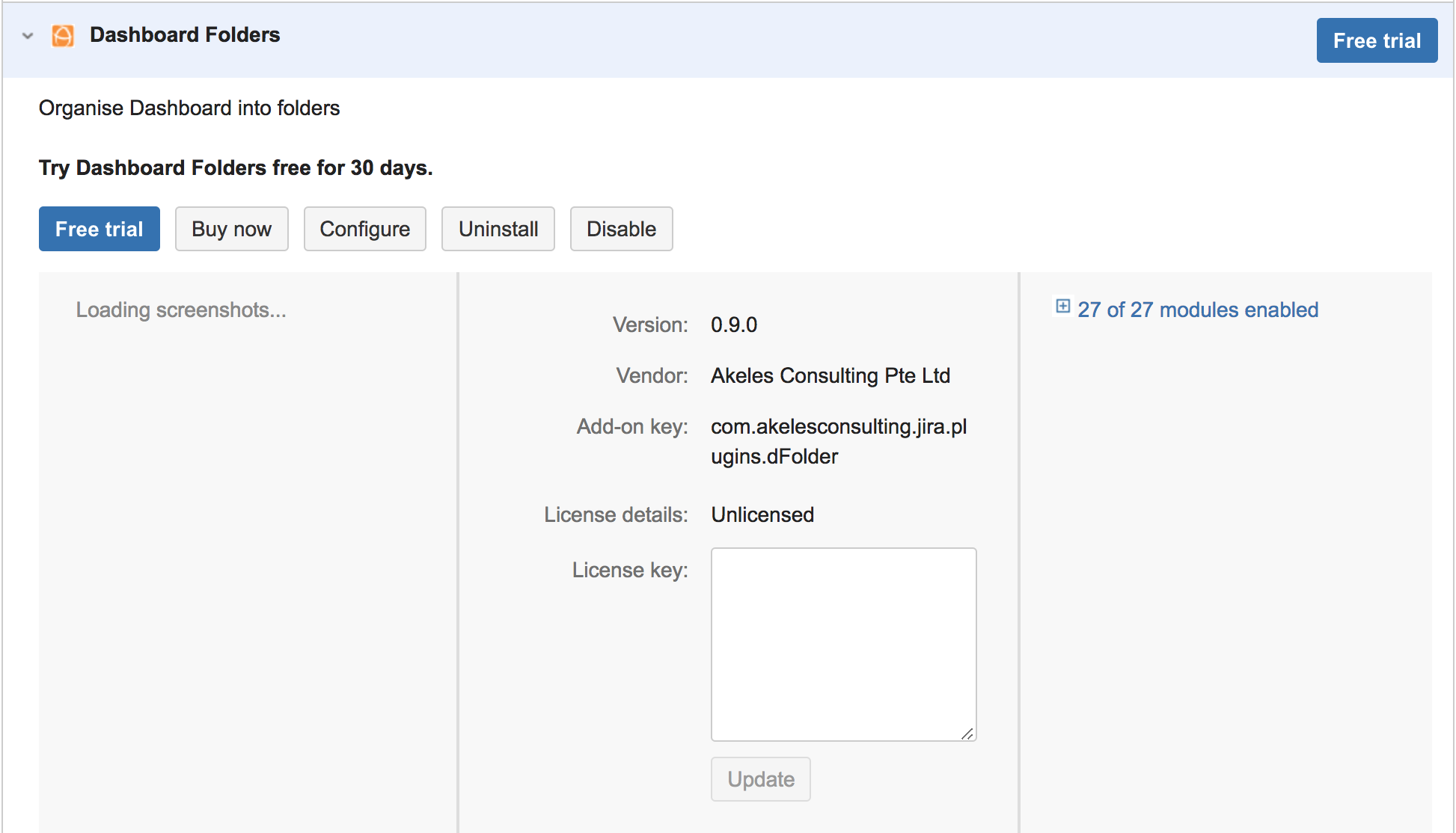This screenshot has height=833, width=1456.
Task: Click Free trial button in header bar
Action: click(x=1376, y=40)
